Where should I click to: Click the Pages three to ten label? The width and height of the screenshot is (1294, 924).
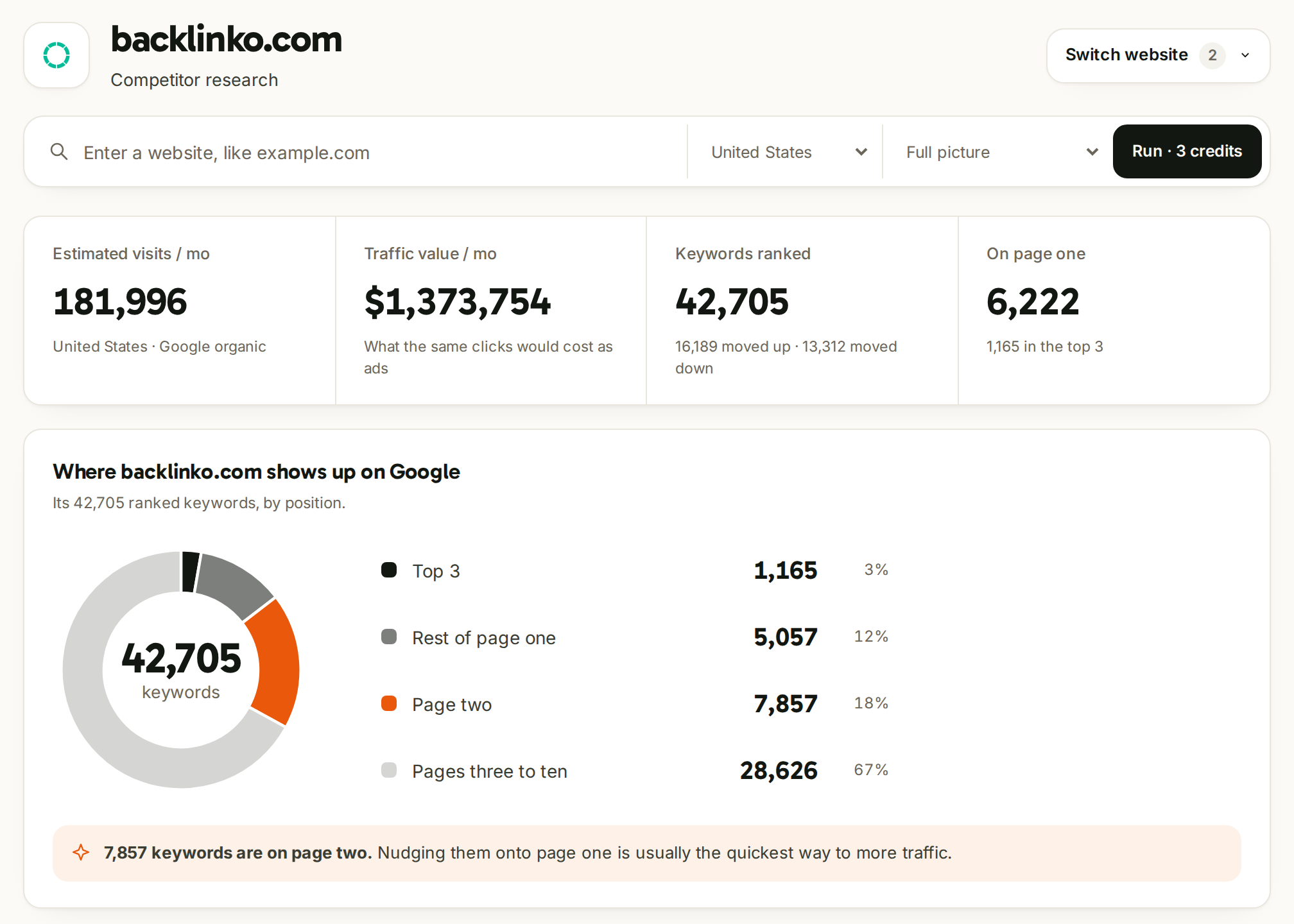click(490, 771)
